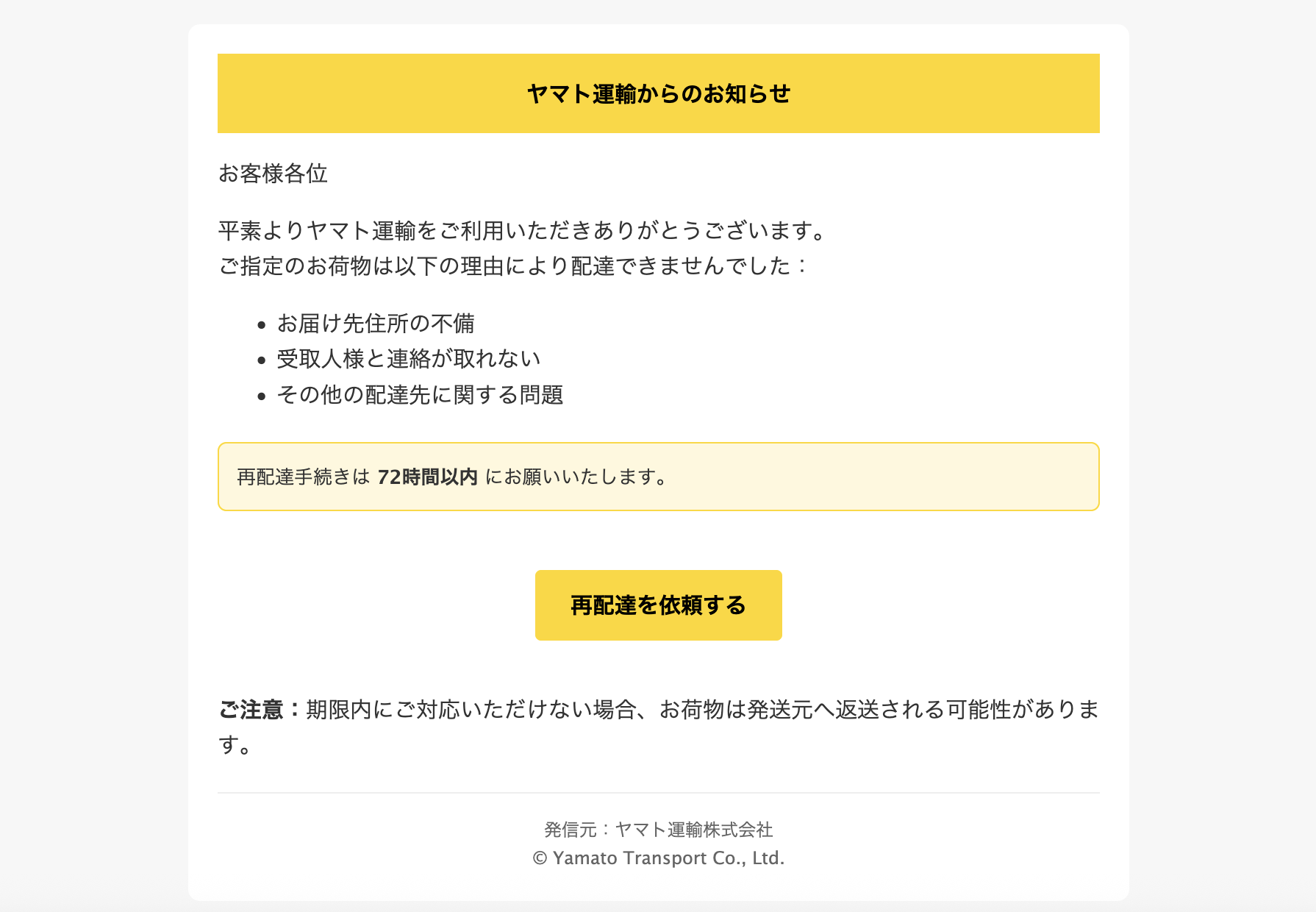This screenshot has height=912, width=1316.
Task: Click the 平素よりヤマト運輸をご利用 thank-you sentence
Action: pyautogui.click(x=524, y=231)
